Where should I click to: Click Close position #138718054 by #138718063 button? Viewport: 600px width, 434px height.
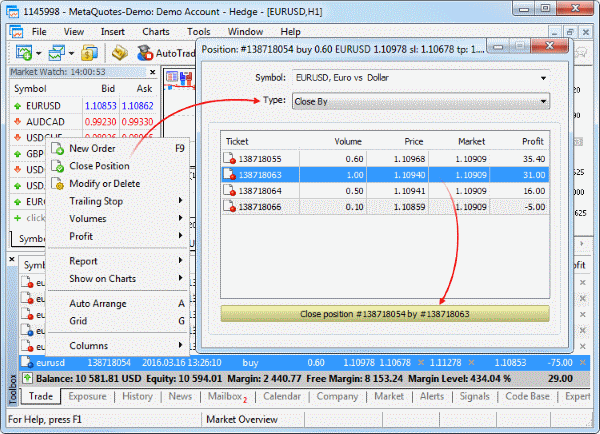(385, 314)
